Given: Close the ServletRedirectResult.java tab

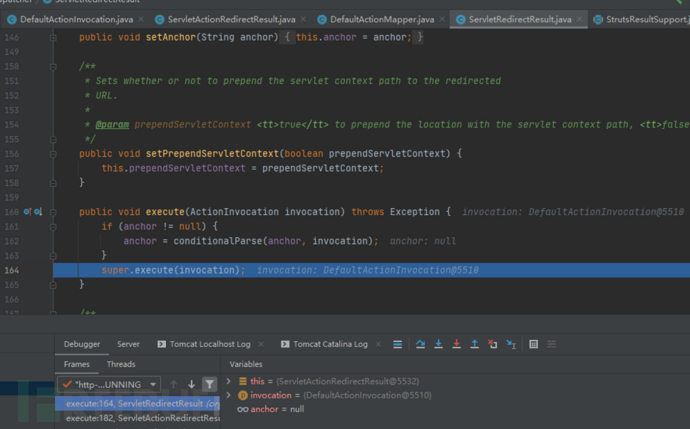Looking at the screenshot, I should point(579,19).
